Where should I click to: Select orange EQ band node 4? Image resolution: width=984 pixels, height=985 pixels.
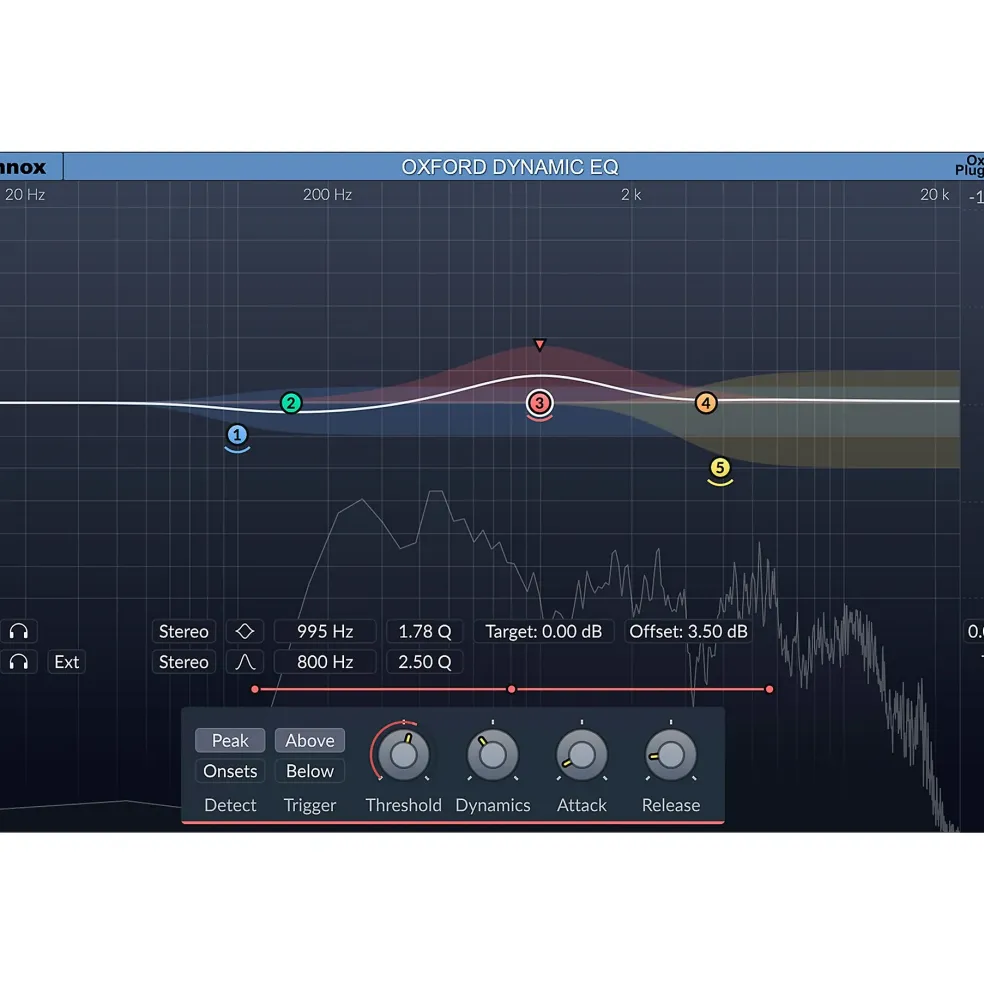point(706,403)
